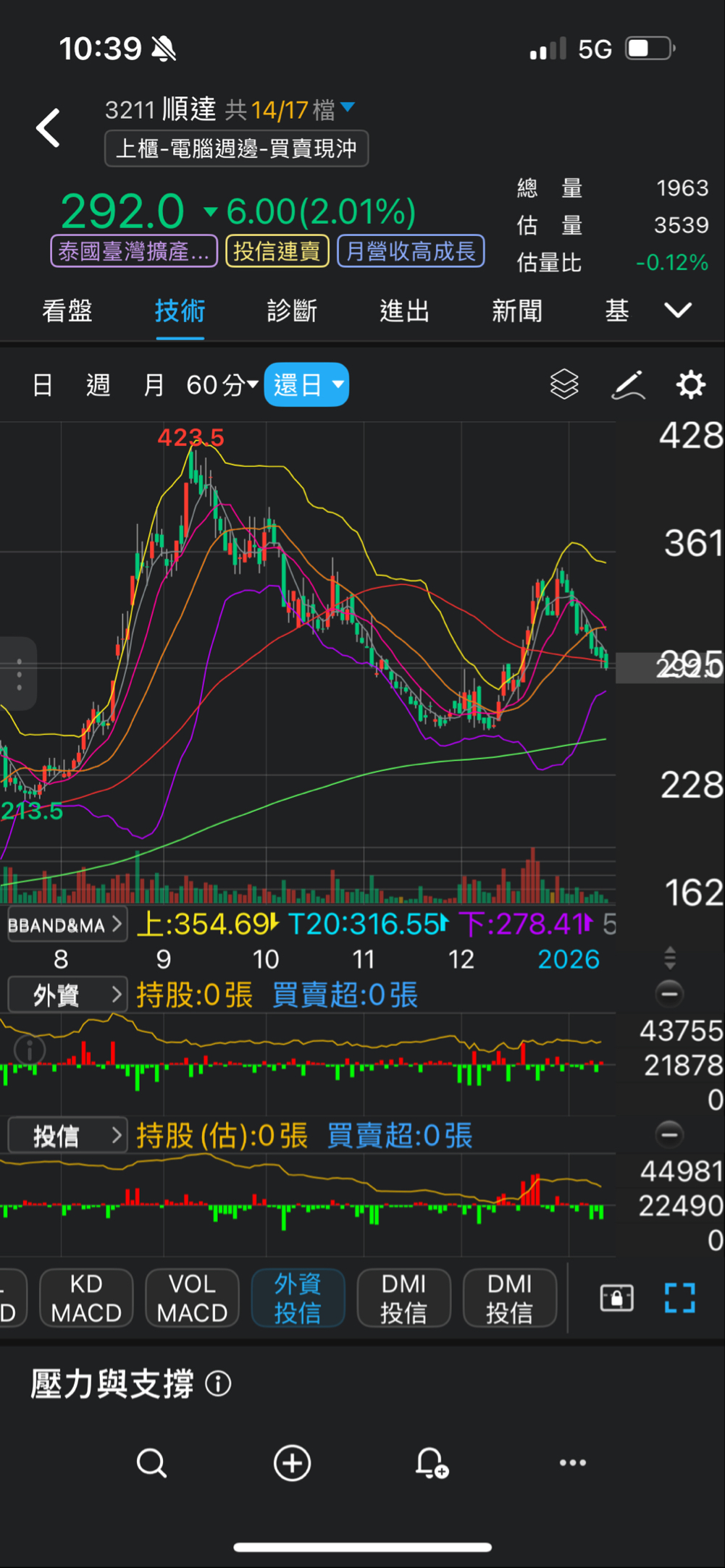
Task: Select the 技術 tab
Action: (x=180, y=311)
